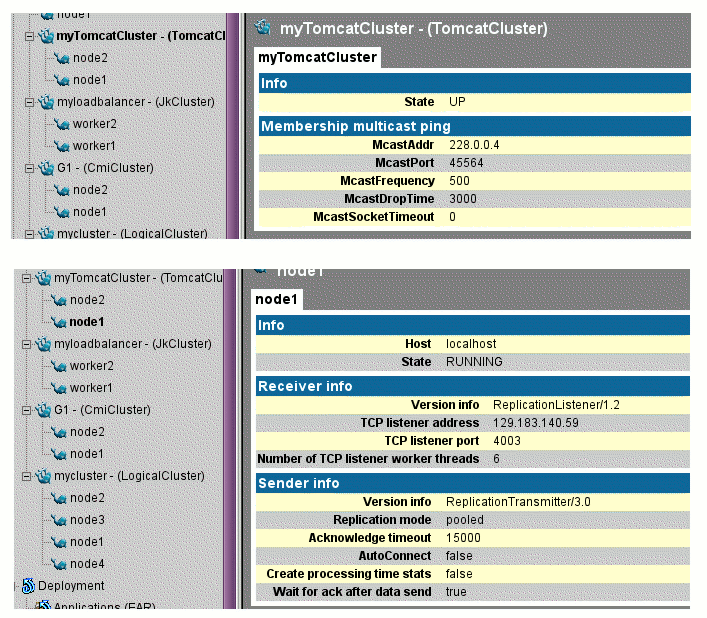Screen dimensions: 707x618
Task: Click node2 icon under myTomcatCluster, lower tree
Action: (x=59, y=300)
